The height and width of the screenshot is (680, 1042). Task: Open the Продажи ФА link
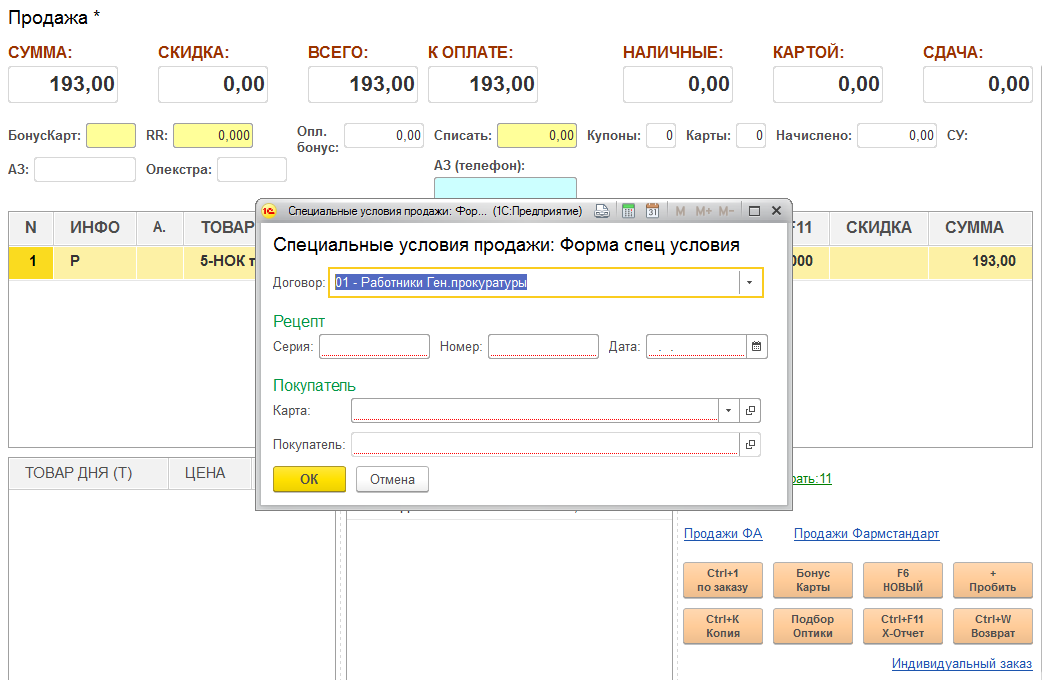point(723,534)
